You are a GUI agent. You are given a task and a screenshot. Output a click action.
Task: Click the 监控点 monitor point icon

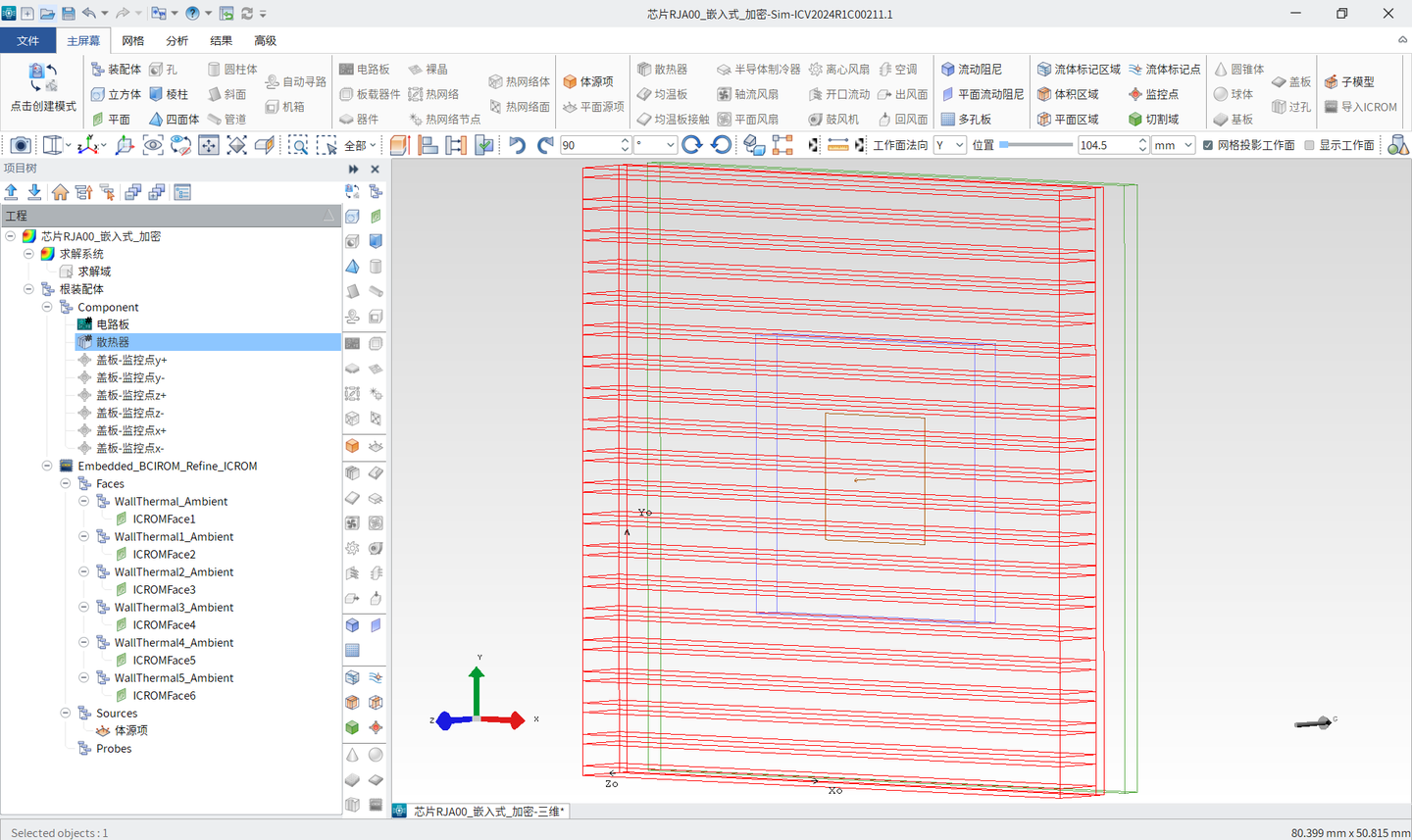1135,94
